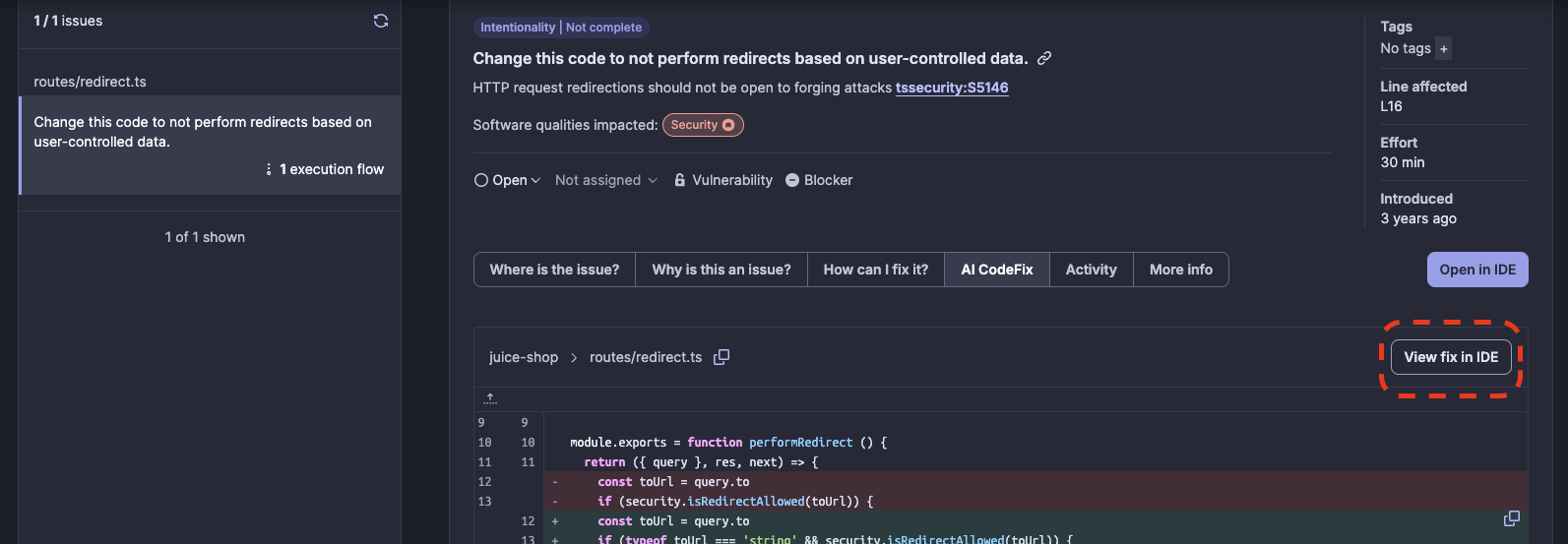Click the View fix in IDE button
The image size is (1568, 544).
coord(1451,357)
